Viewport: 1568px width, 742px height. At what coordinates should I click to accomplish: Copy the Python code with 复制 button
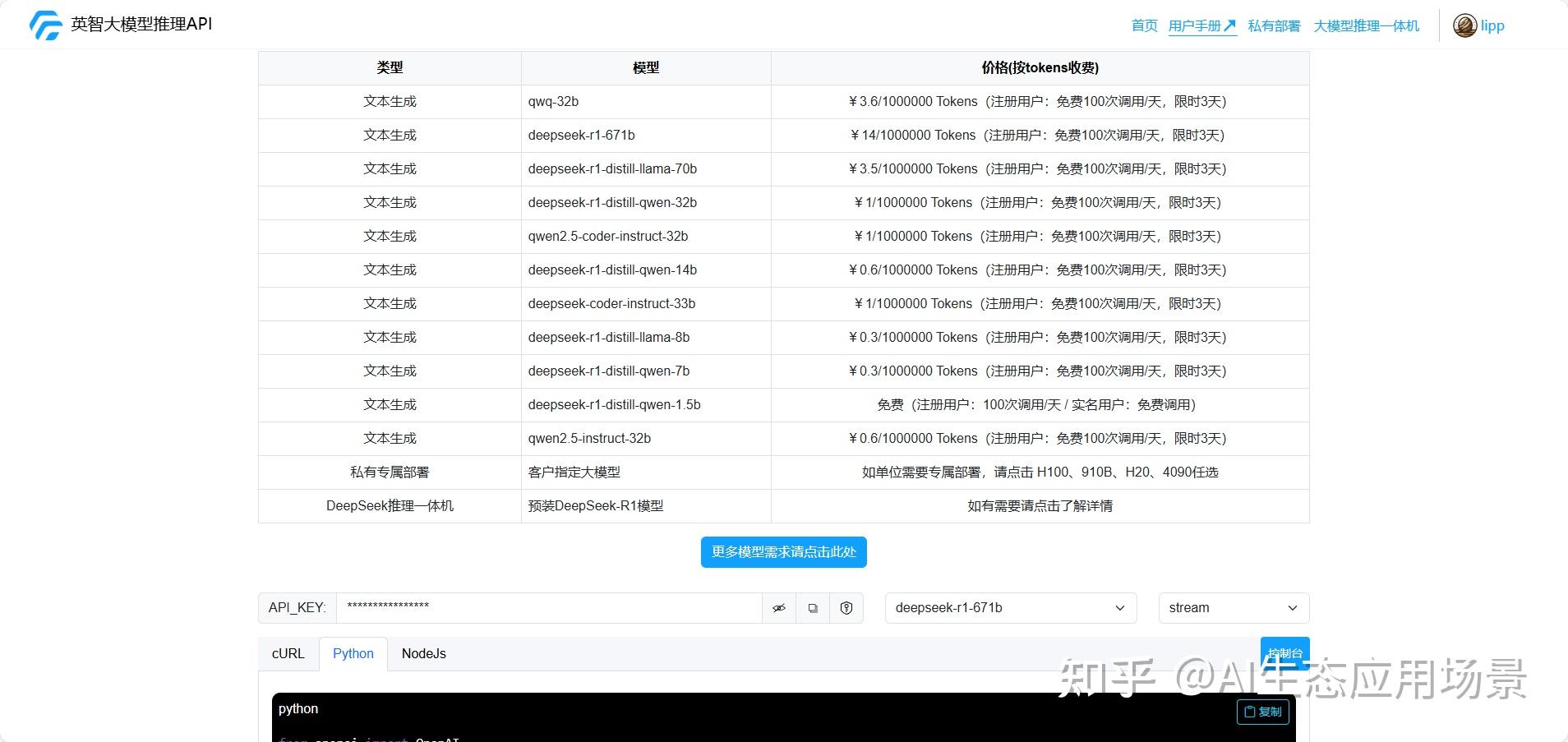[1261, 712]
